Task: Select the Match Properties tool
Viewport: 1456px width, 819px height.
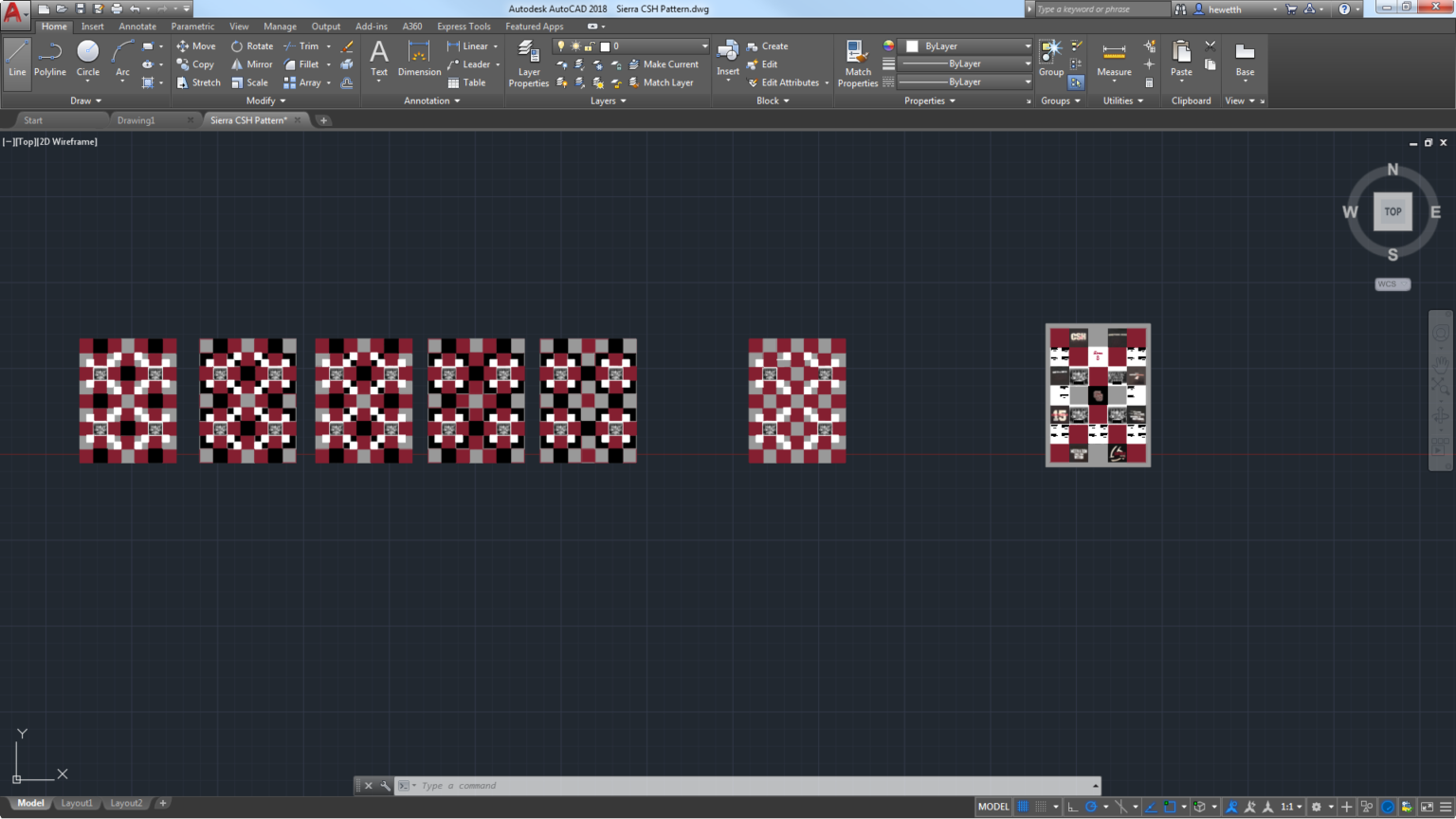Action: point(856,64)
